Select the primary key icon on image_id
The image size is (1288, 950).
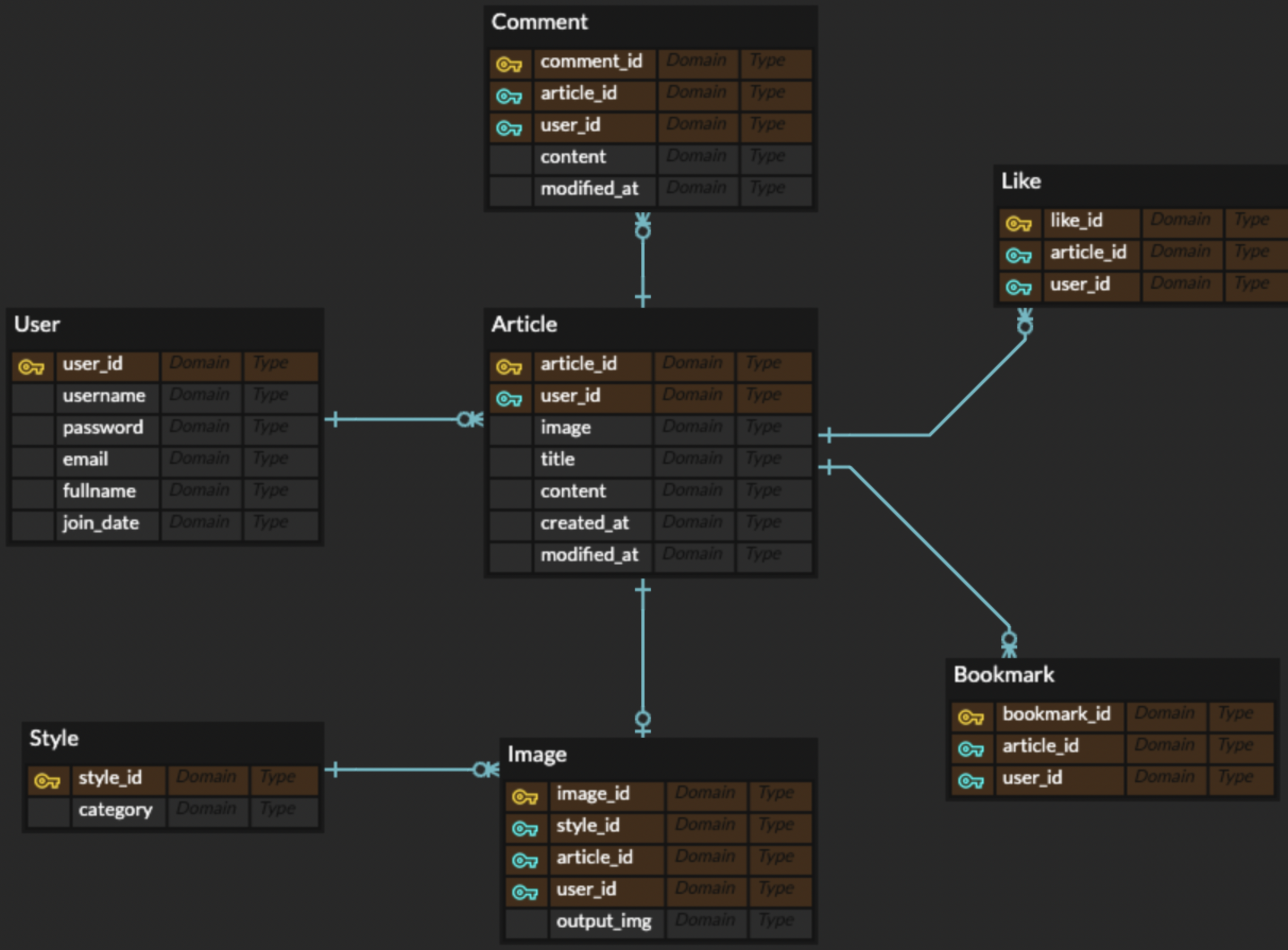pos(525,796)
